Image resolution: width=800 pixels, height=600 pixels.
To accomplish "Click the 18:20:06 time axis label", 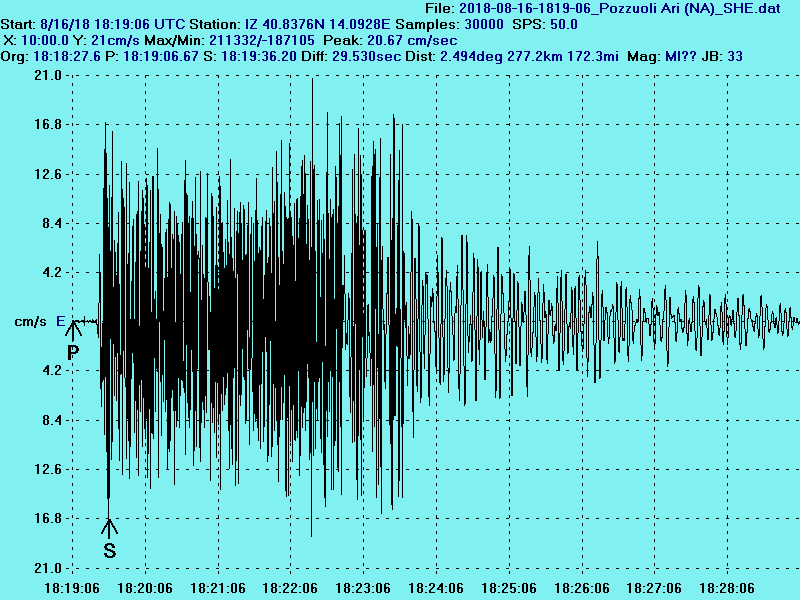I will click(x=145, y=588).
